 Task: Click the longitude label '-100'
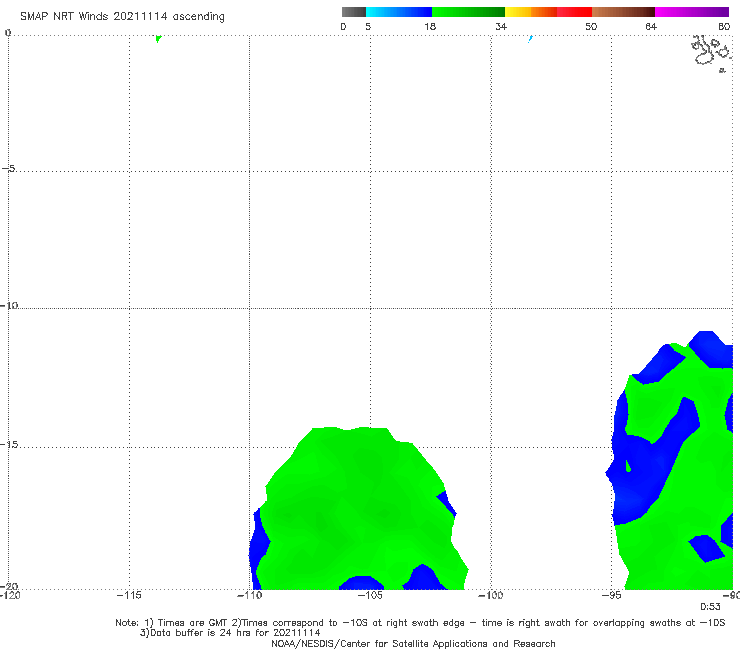(x=490, y=595)
